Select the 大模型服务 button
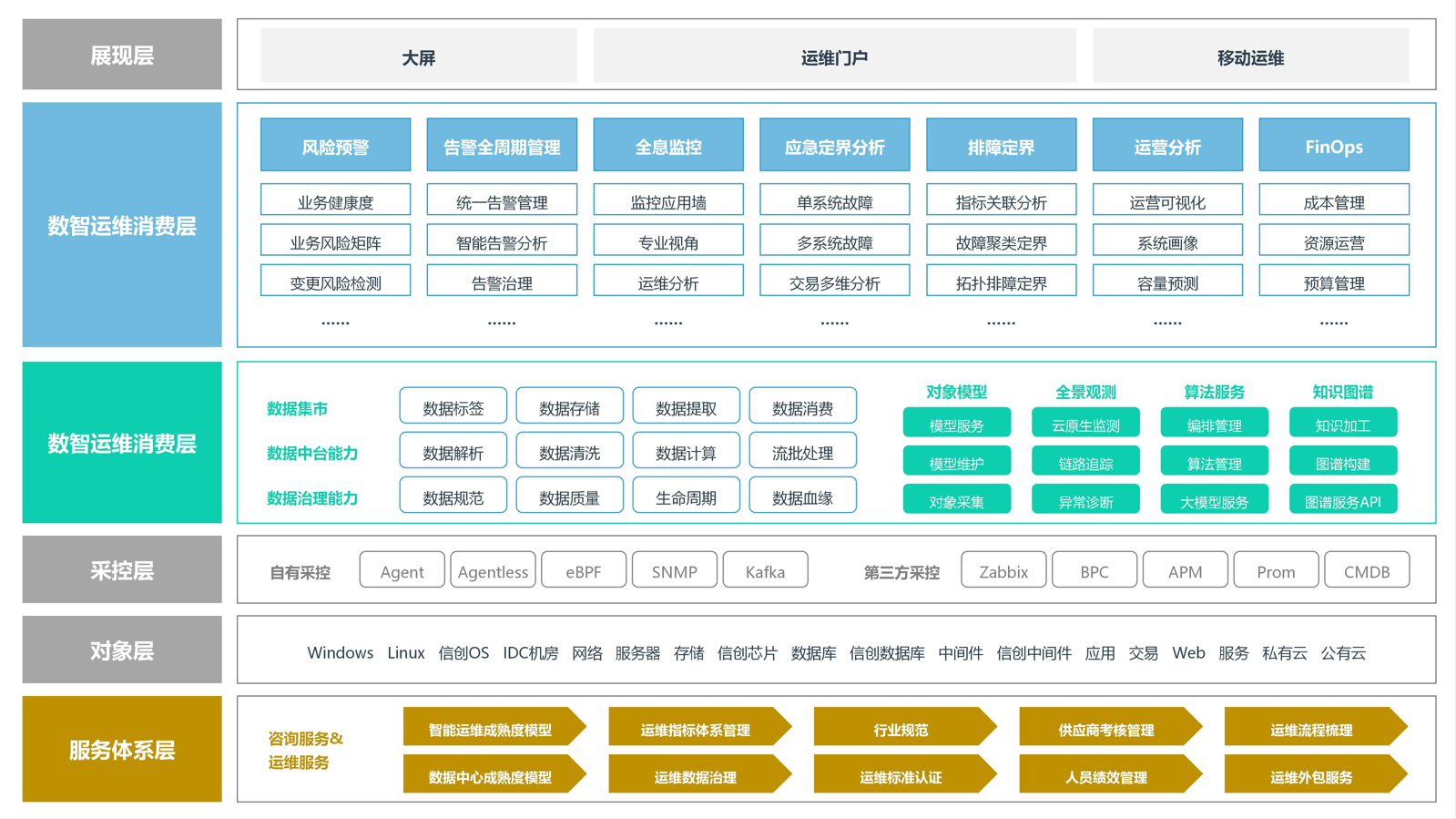This screenshot has width=1456, height=819. 1214,500
